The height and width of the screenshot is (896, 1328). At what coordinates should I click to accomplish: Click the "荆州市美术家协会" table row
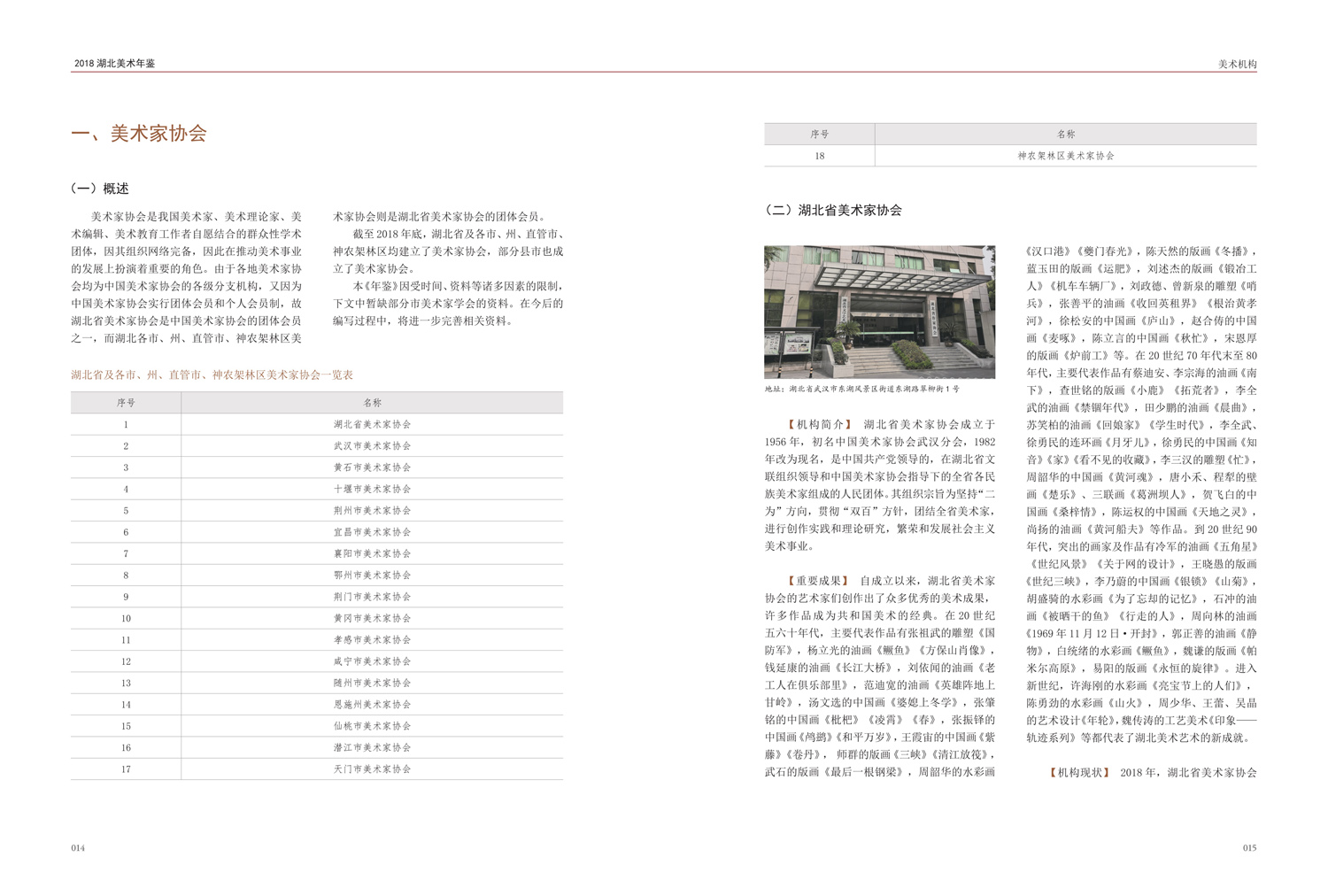[317, 511]
